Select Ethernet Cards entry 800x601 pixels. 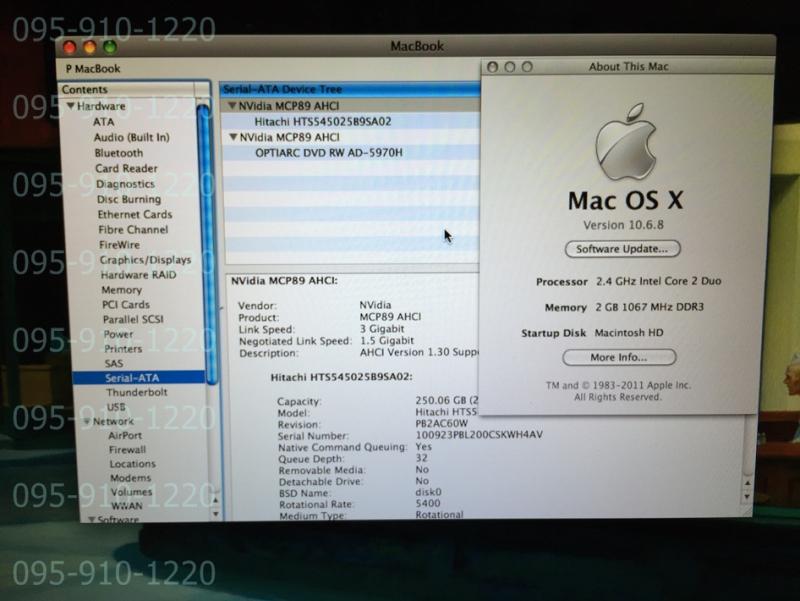(x=135, y=214)
